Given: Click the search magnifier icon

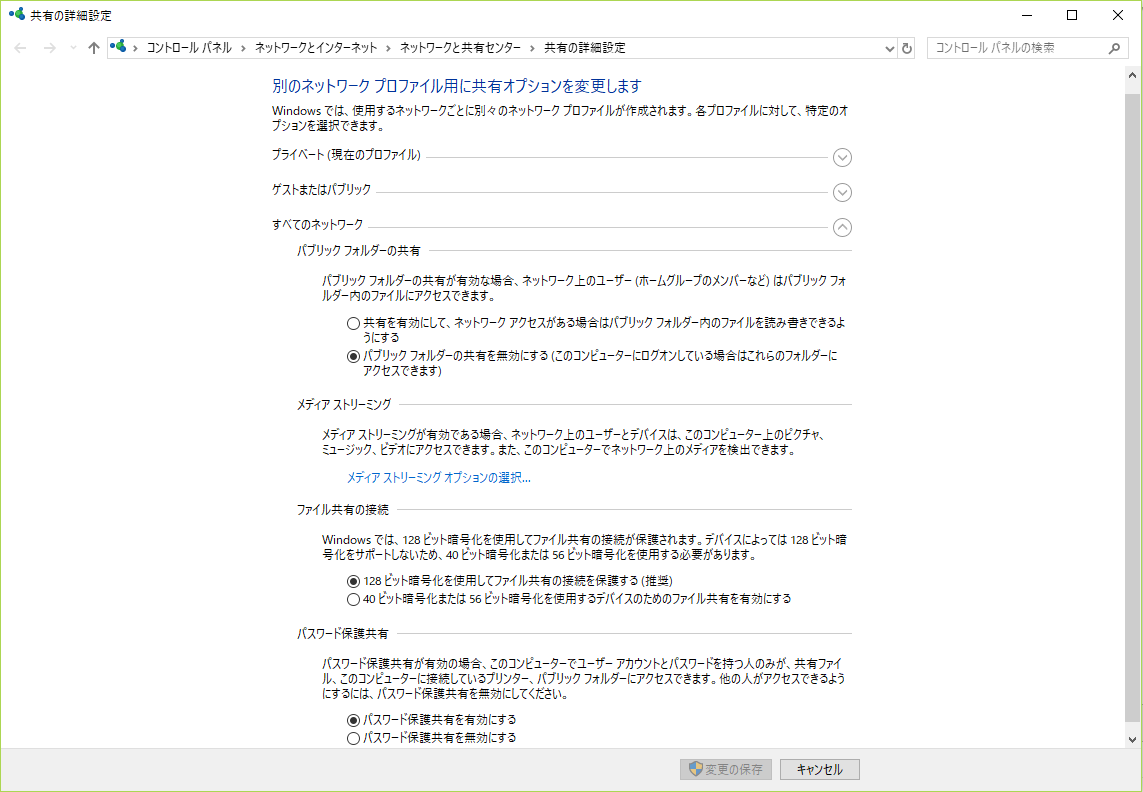Looking at the screenshot, I should pos(1113,47).
